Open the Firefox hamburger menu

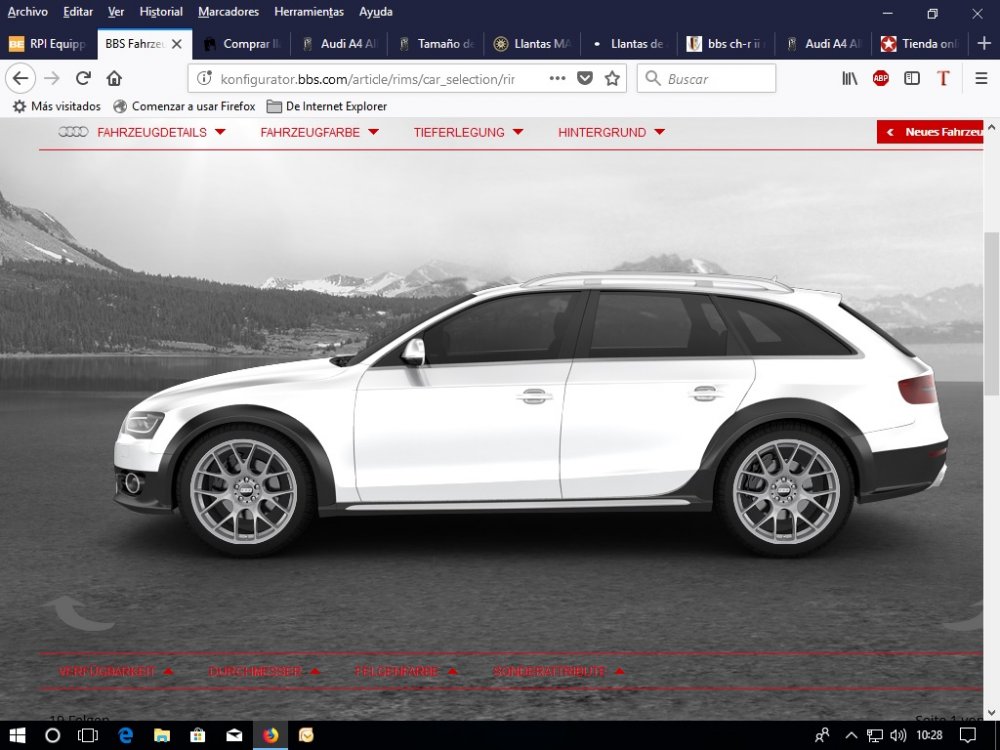click(981, 79)
